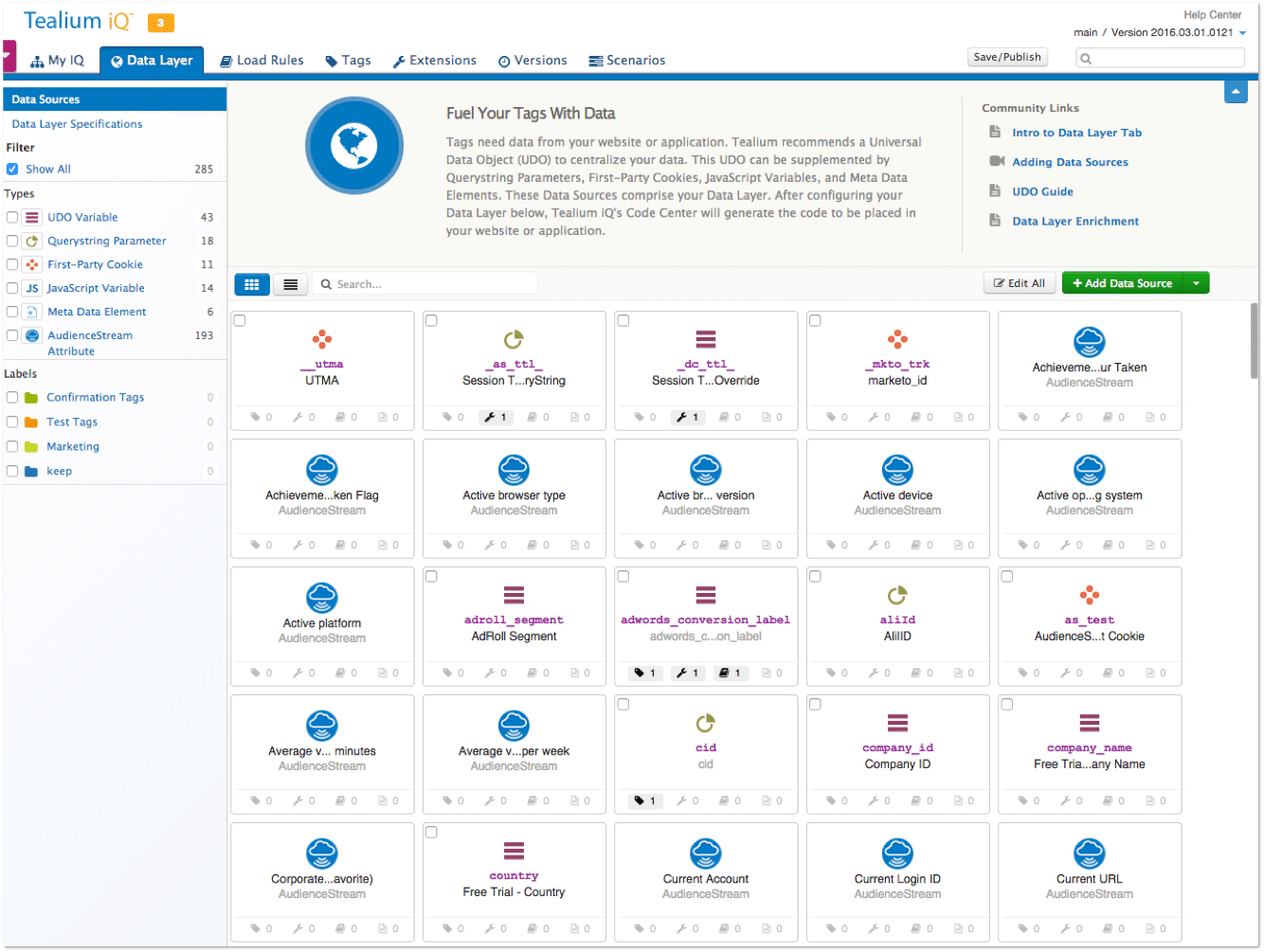The width and height of the screenshot is (1264, 952).
Task: Open the Help Center link
Action: [x=1212, y=15]
